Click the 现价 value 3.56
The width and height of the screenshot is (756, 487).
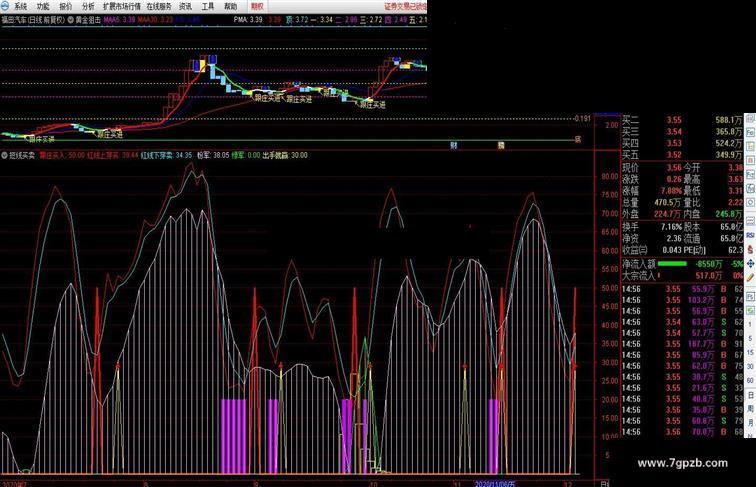pyautogui.click(x=674, y=167)
